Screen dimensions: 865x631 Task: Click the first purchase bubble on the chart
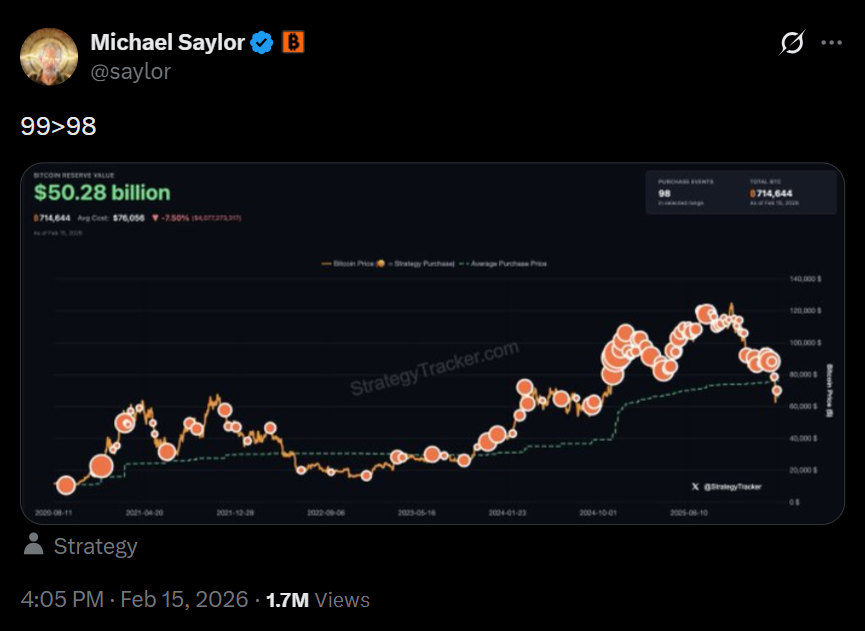[66, 485]
